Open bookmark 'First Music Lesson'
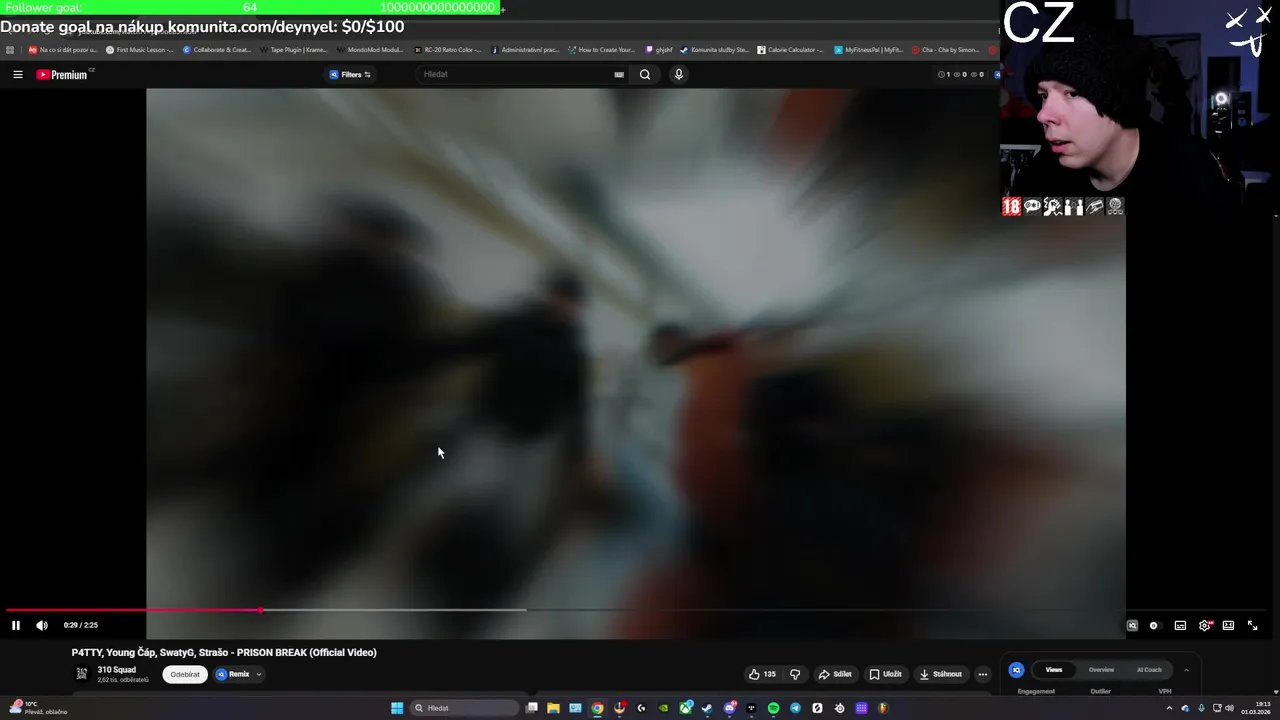The height and width of the screenshot is (720, 1280). point(139,50)
